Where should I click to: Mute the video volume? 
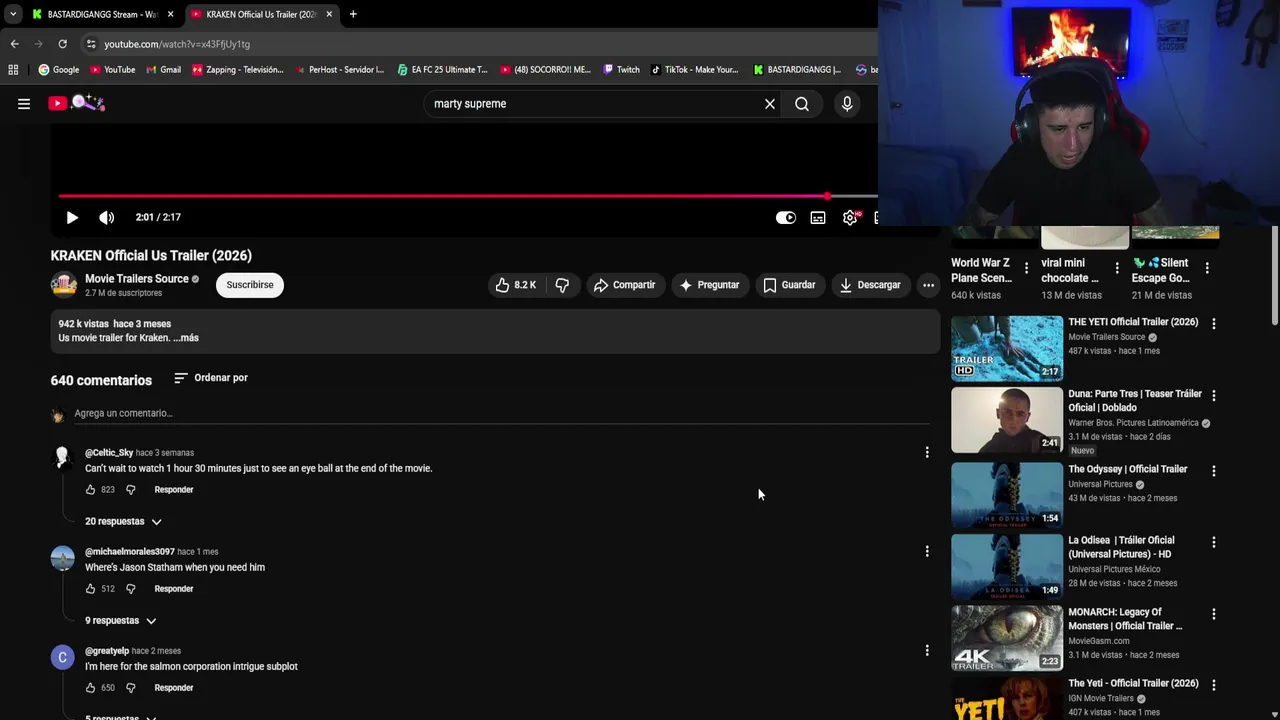107,217
